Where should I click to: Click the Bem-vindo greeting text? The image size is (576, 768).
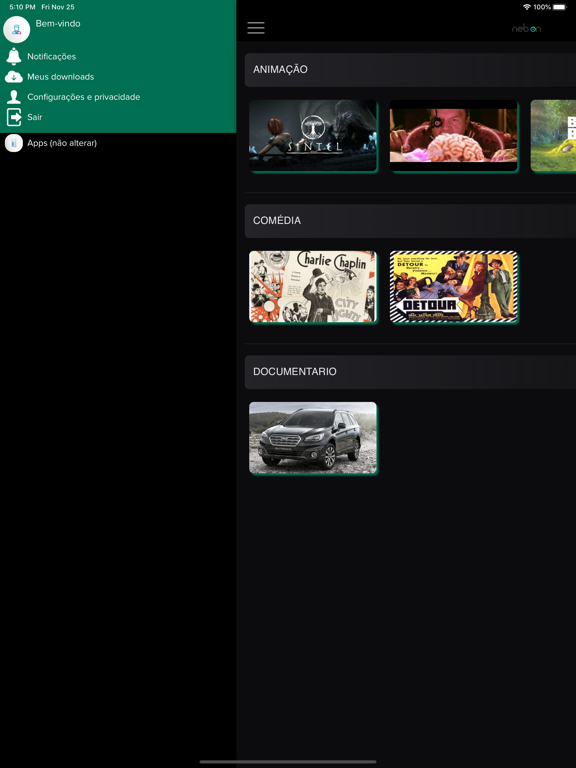click(58, 24)
